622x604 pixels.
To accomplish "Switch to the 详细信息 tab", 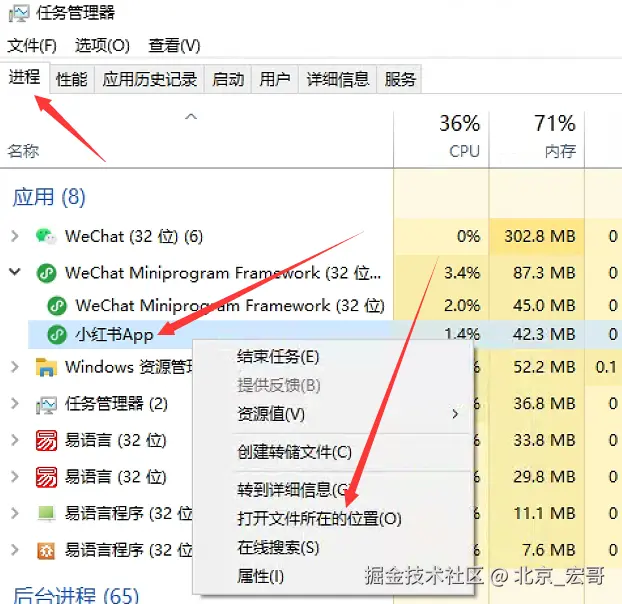I will point(338,79).
